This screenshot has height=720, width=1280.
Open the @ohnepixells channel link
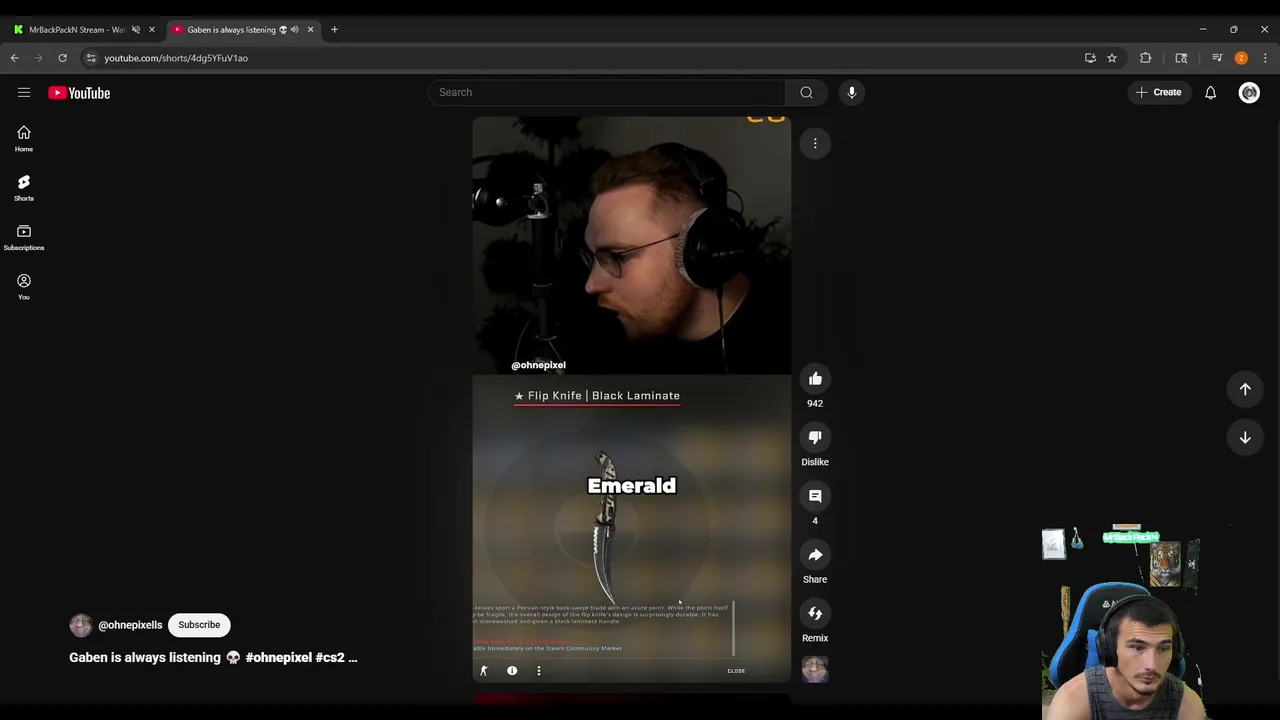pyautogui.click(x=130, y=625)
